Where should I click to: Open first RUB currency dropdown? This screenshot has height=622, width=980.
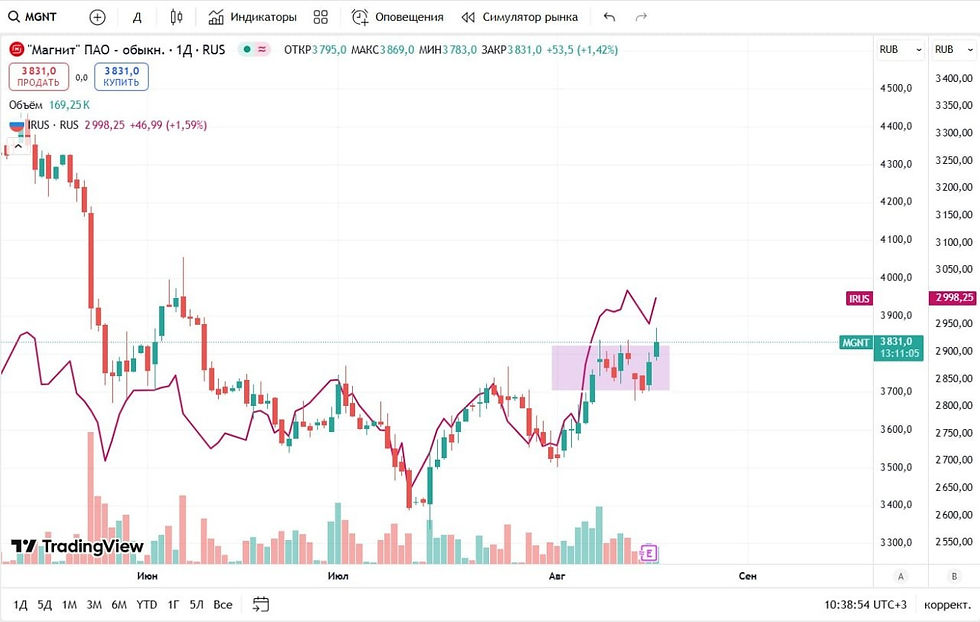(901, 49)
